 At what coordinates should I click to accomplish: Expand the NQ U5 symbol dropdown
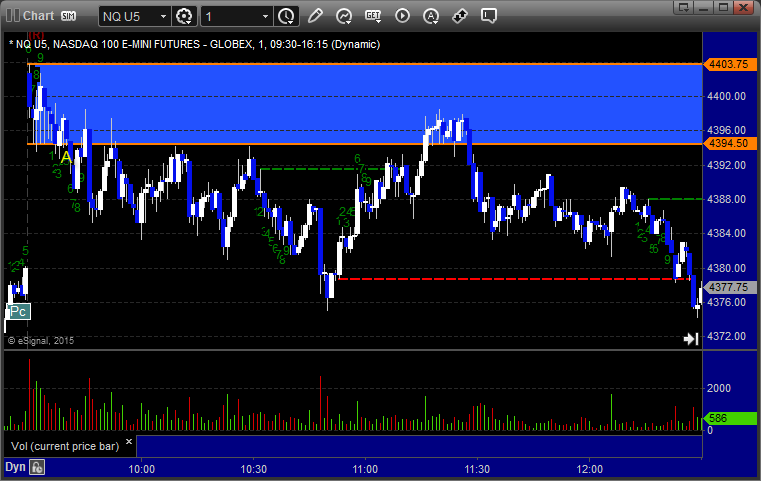click(x=163, y=17)
